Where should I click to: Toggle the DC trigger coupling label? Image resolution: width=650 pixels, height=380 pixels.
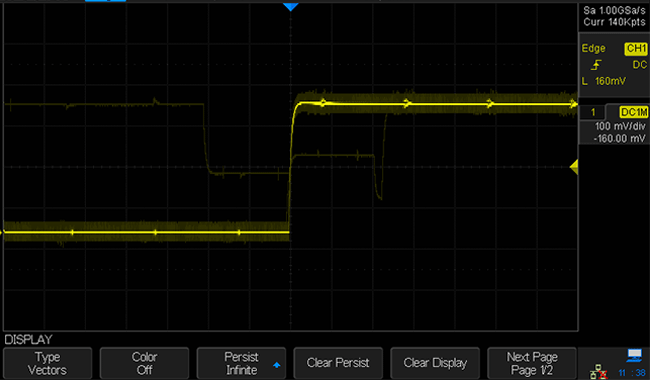coord(639,65)
